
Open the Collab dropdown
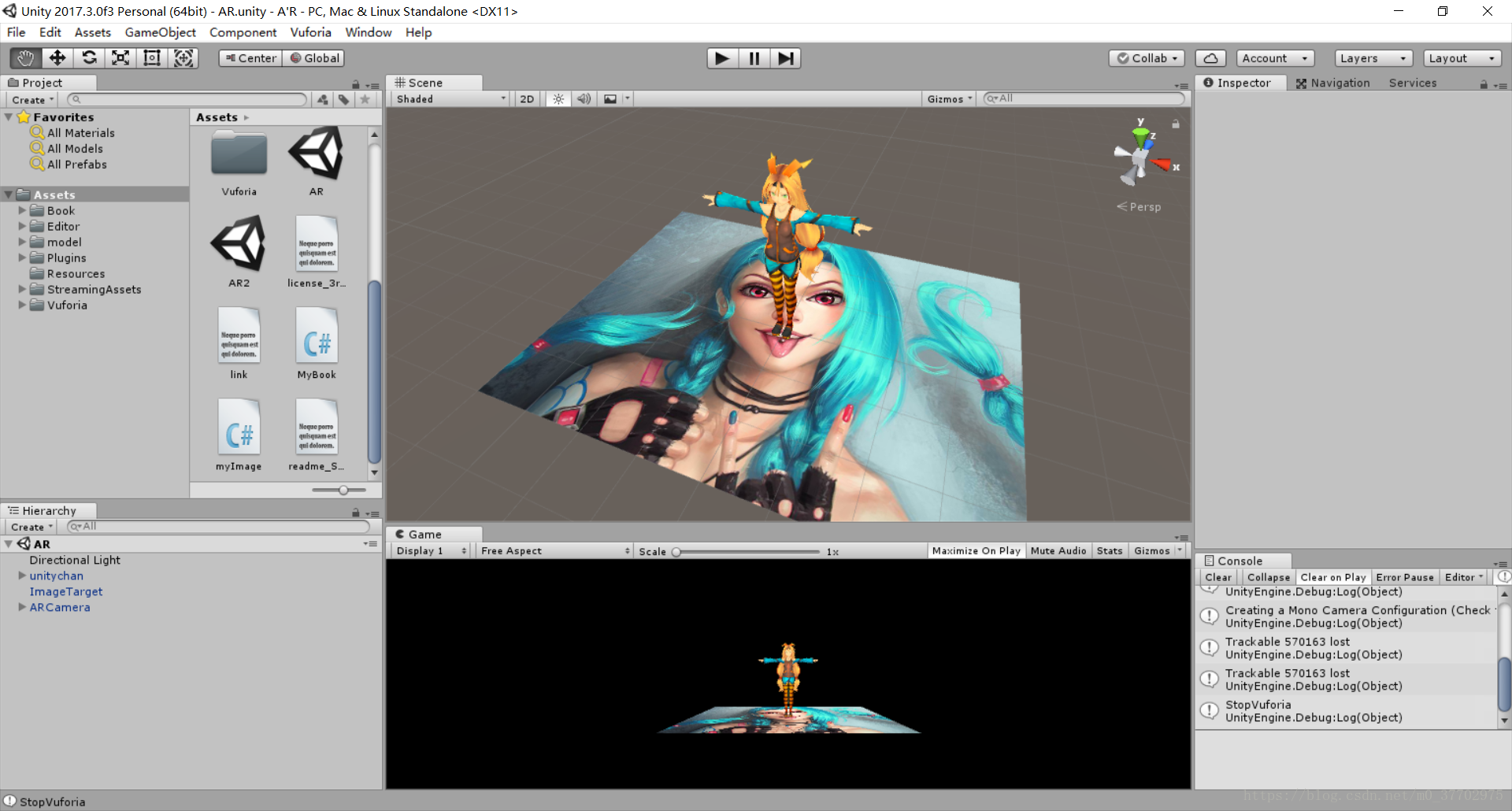pyautogui.click(x=1147, y=58)
